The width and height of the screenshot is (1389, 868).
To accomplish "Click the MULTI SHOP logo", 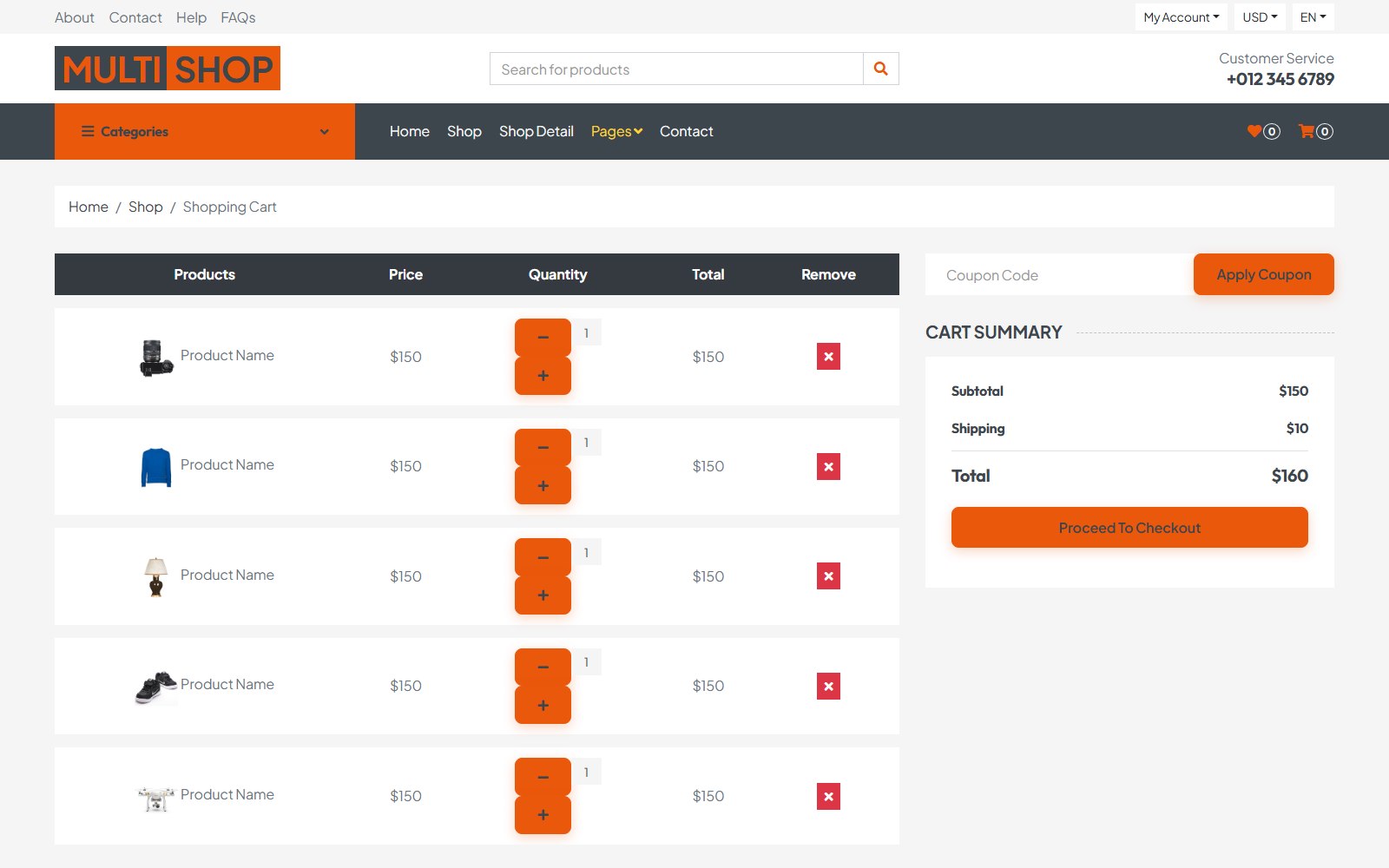I will point(168,68).
